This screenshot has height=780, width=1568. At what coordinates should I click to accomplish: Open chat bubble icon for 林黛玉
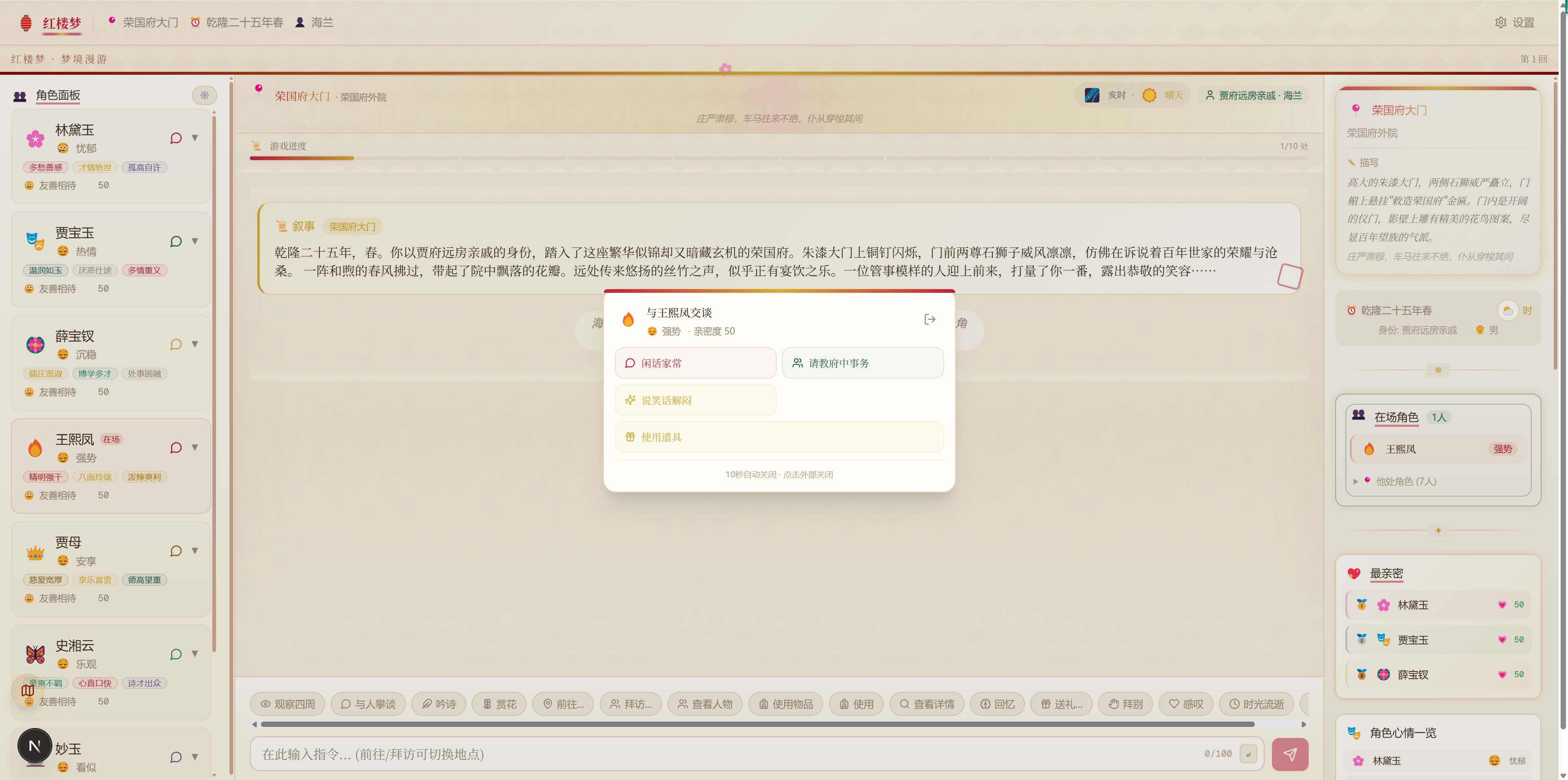[176, 138]
